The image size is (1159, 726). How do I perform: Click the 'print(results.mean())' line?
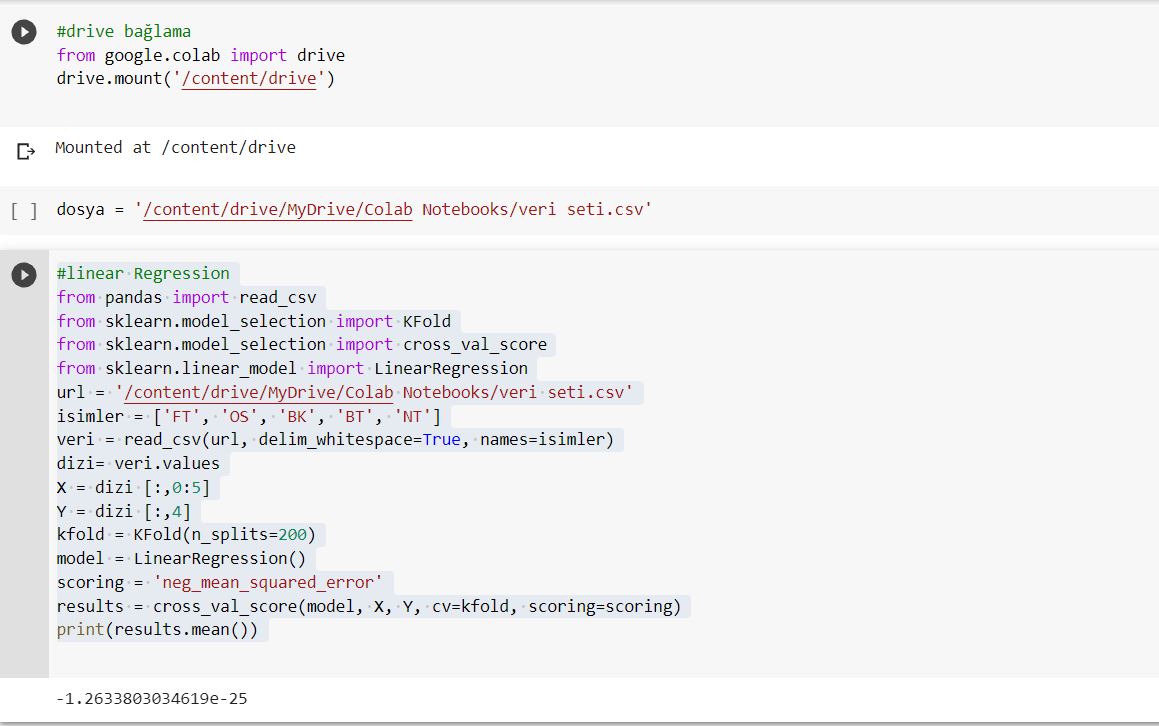tap(157, 629)
